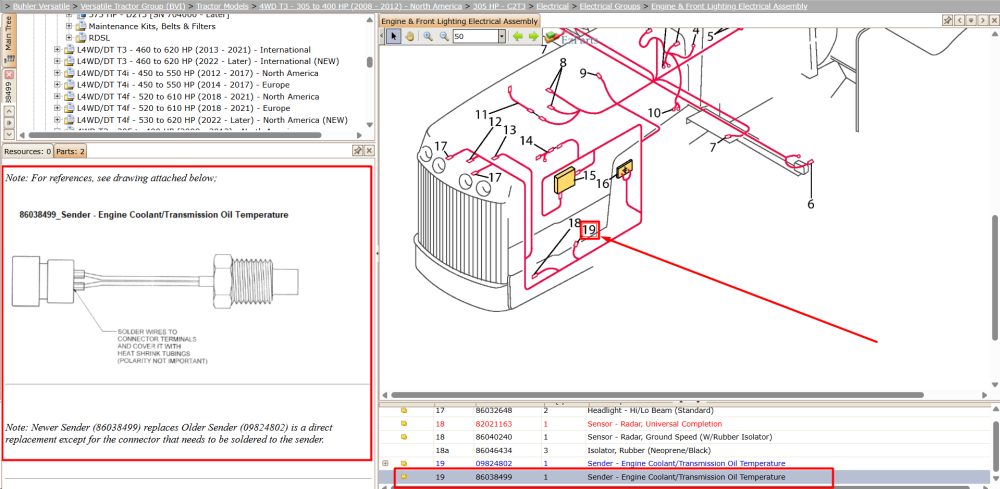1000x489 pixels.
Task: Show next tab in diagram panel header
Action: [x=982, y=20]
